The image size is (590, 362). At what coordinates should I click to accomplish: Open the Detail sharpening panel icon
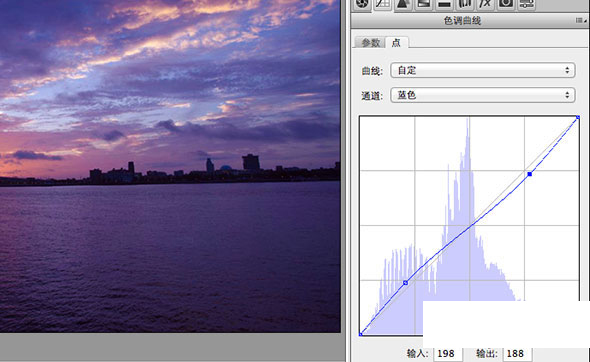click(403, 4)
